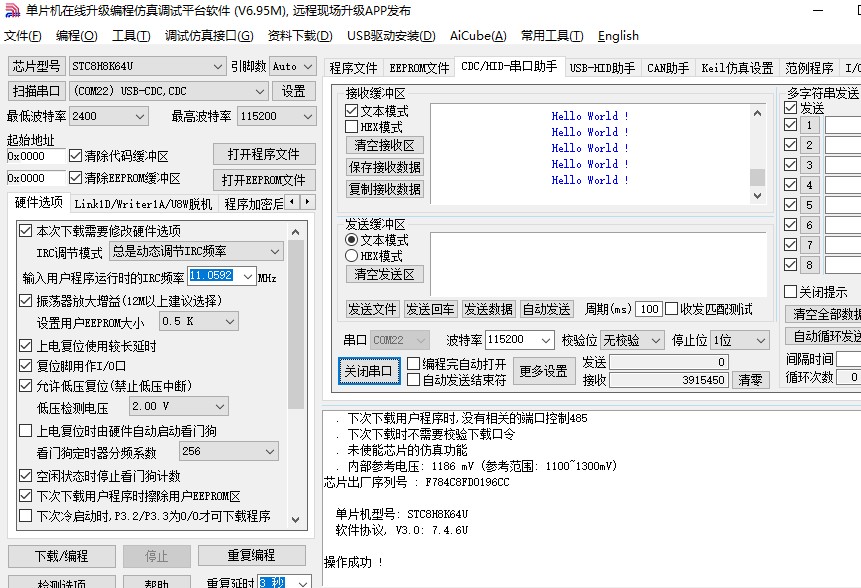
Task: Enable 上电复位时由硬件自动启动看门狗
Action: (25, 430)
